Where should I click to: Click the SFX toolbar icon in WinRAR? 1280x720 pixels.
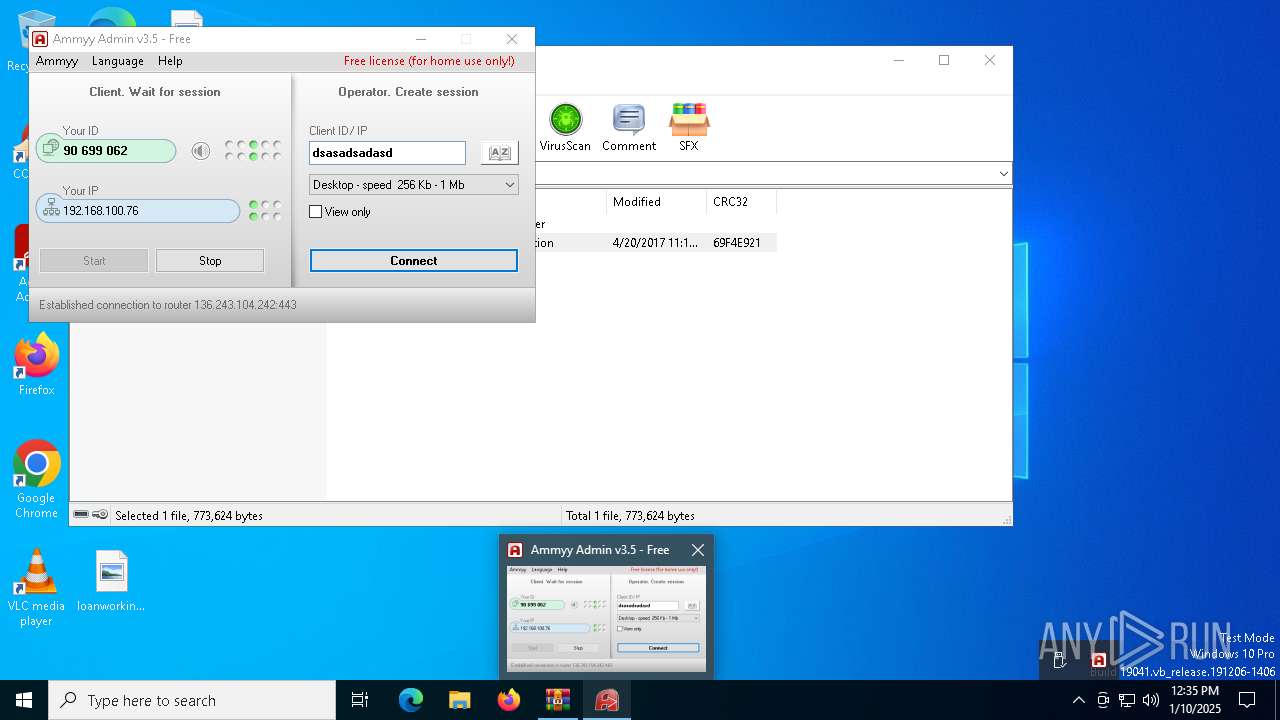689,127
